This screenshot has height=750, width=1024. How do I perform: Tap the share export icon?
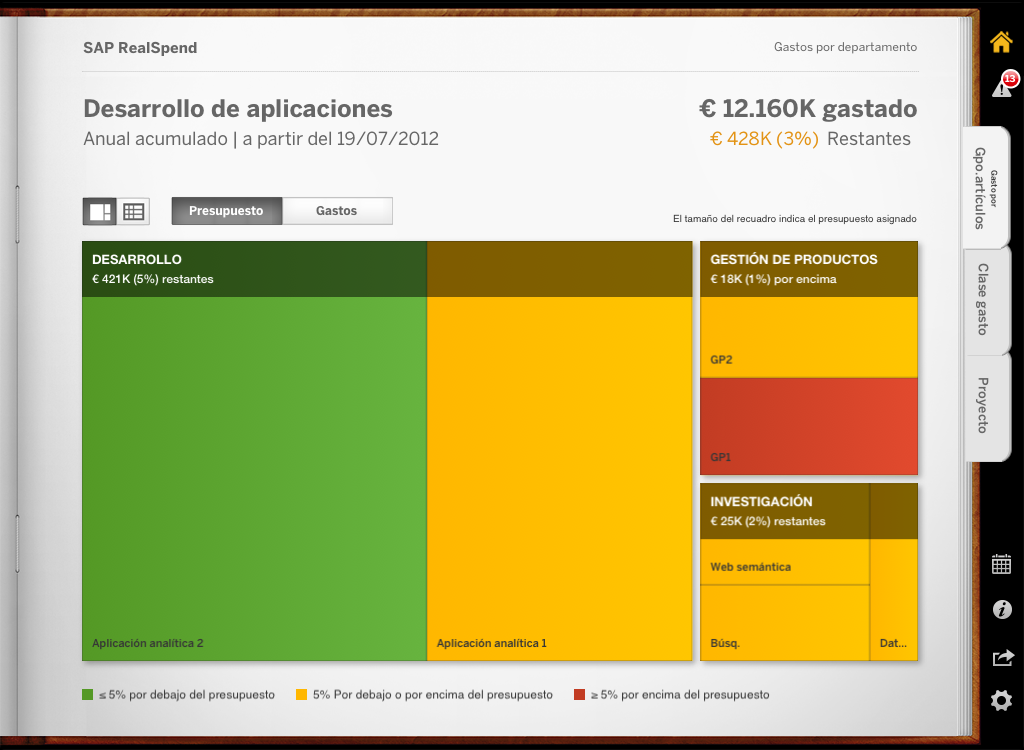click(1001, 657)
